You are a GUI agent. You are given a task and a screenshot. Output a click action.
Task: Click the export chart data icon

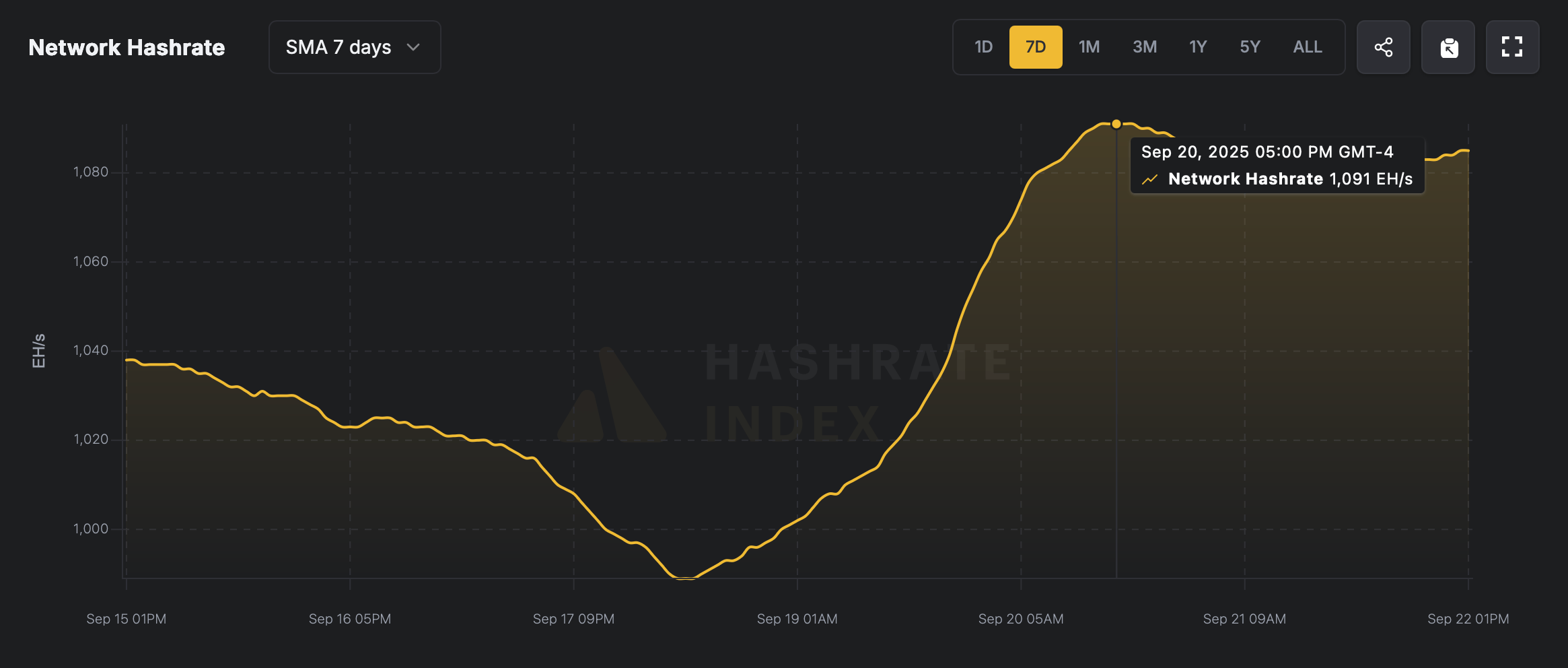pyautogui.click(x=1448, y=46)
